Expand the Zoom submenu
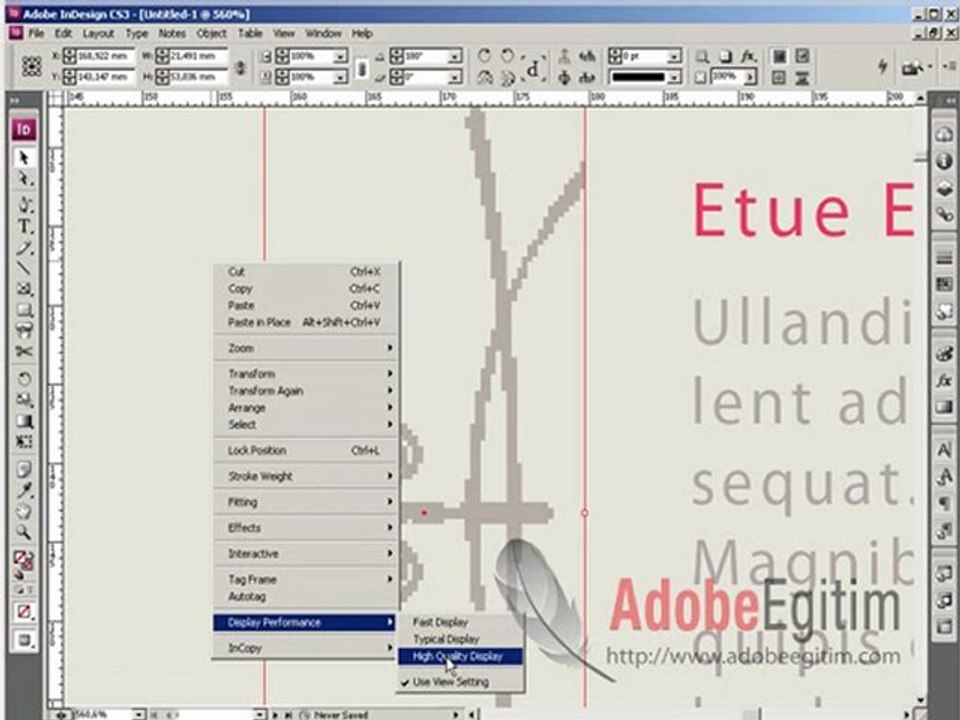The height and width of the screenshot is (720, 960). pos(306,348)
